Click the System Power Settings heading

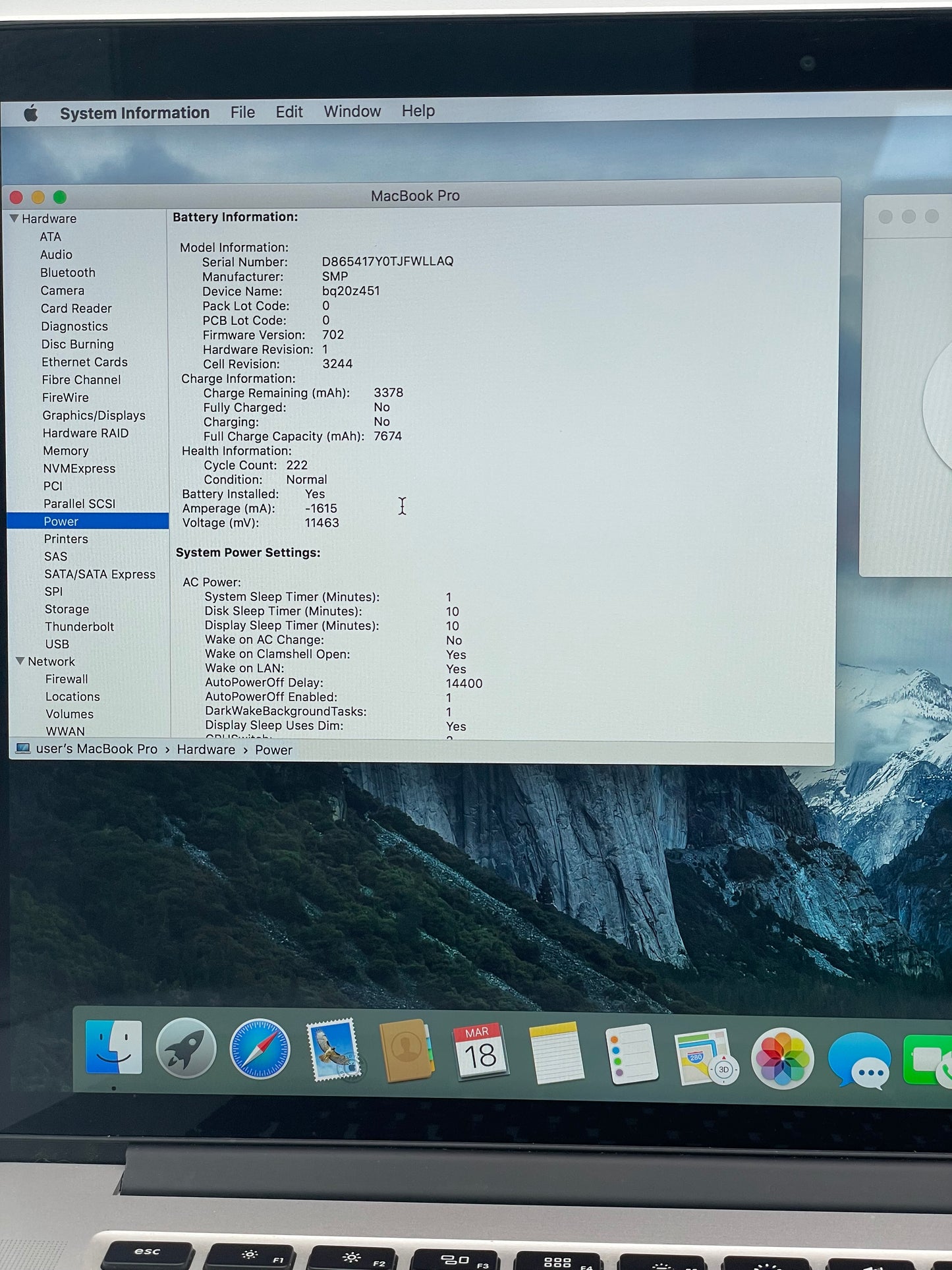[x=248, y=552]
